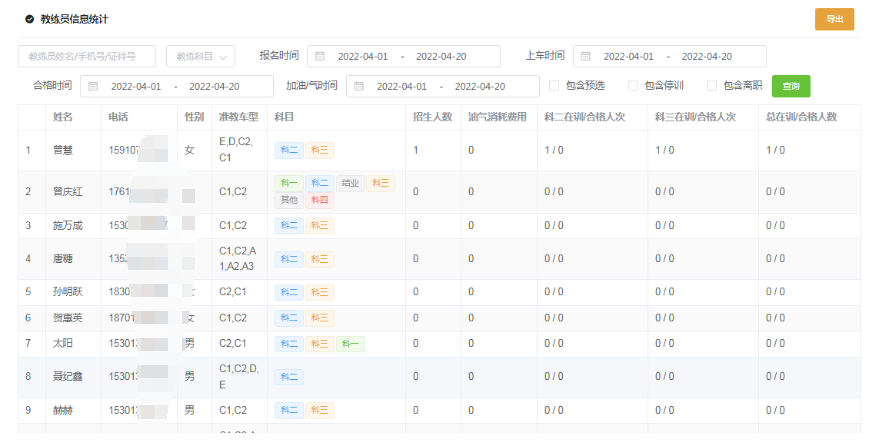876x441 pixels.
Task: Click the 招生人数 column header
Action: pos(432,117)
